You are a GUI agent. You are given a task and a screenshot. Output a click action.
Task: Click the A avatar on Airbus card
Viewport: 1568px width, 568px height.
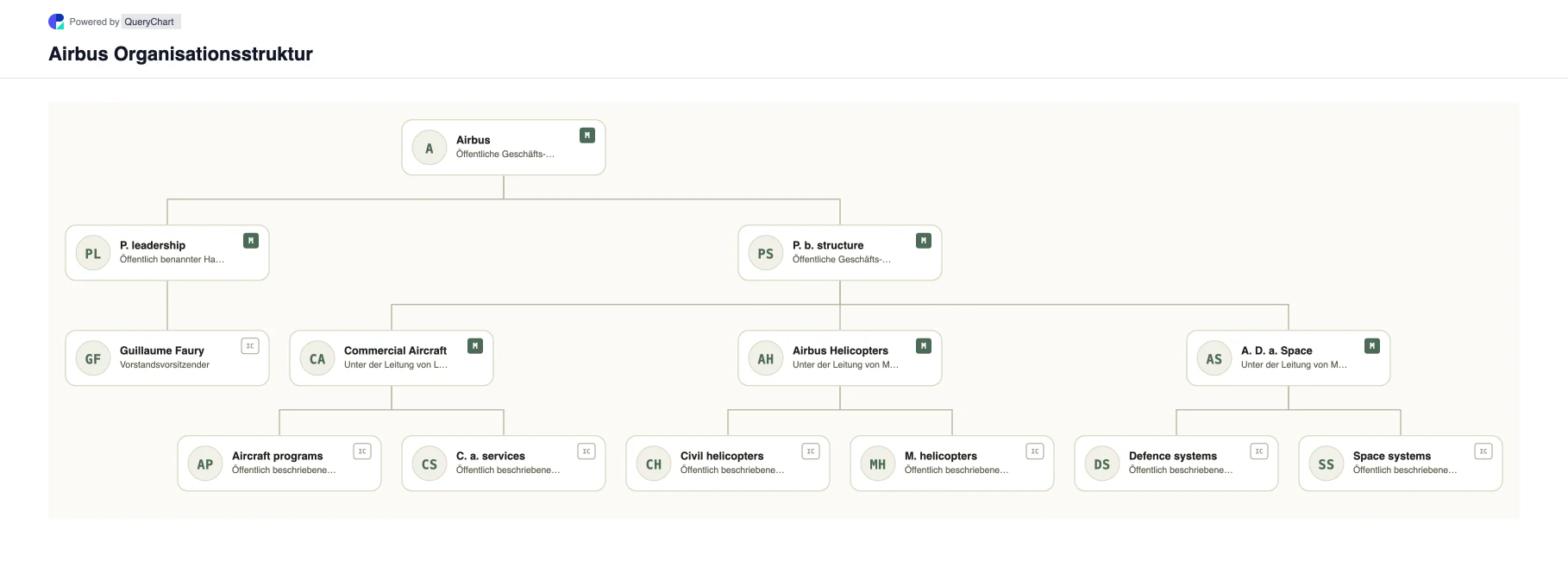point(430,148)
